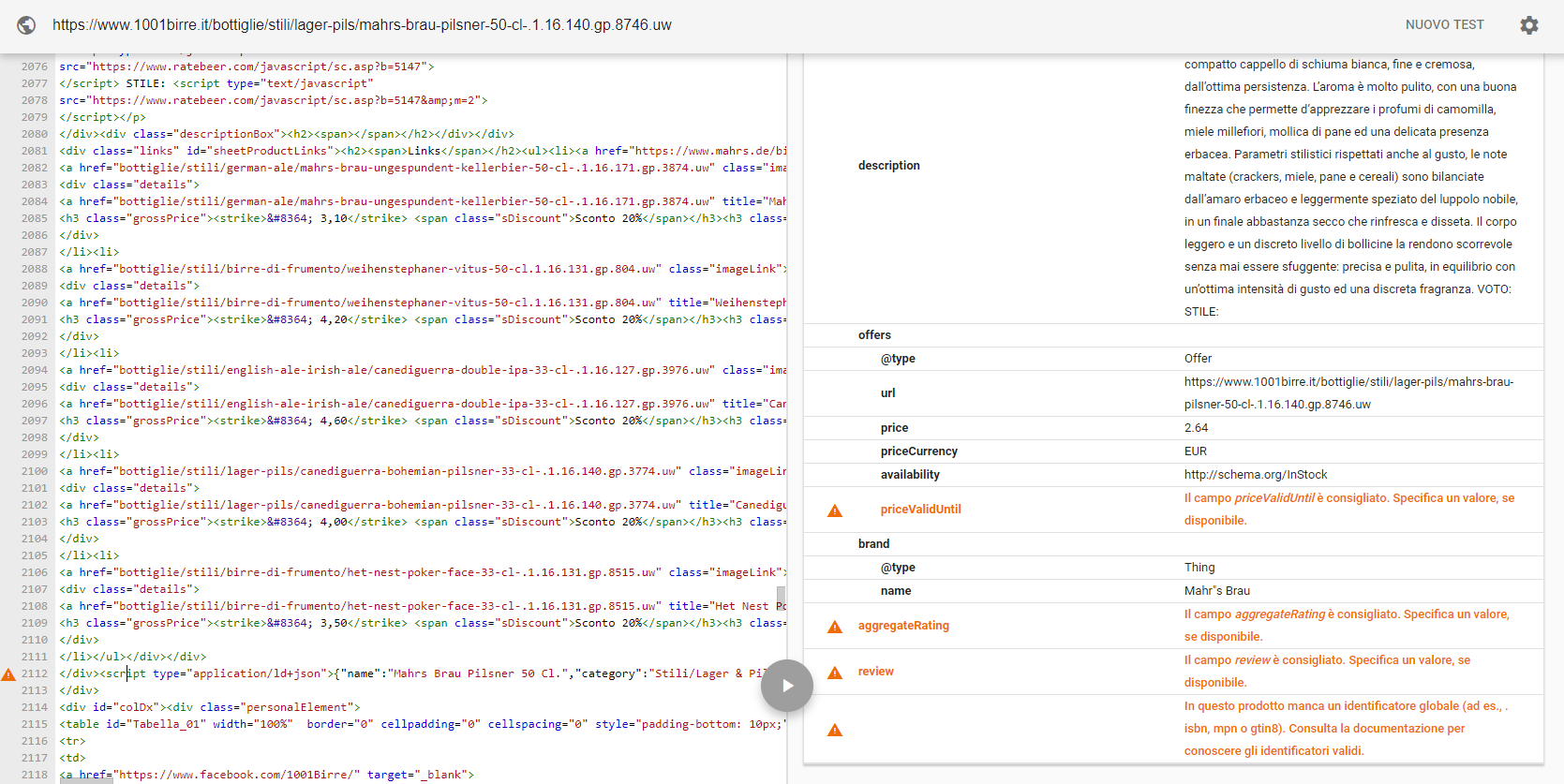
Task: Click the brand @type value Thing
Action: click(1199, 568)
